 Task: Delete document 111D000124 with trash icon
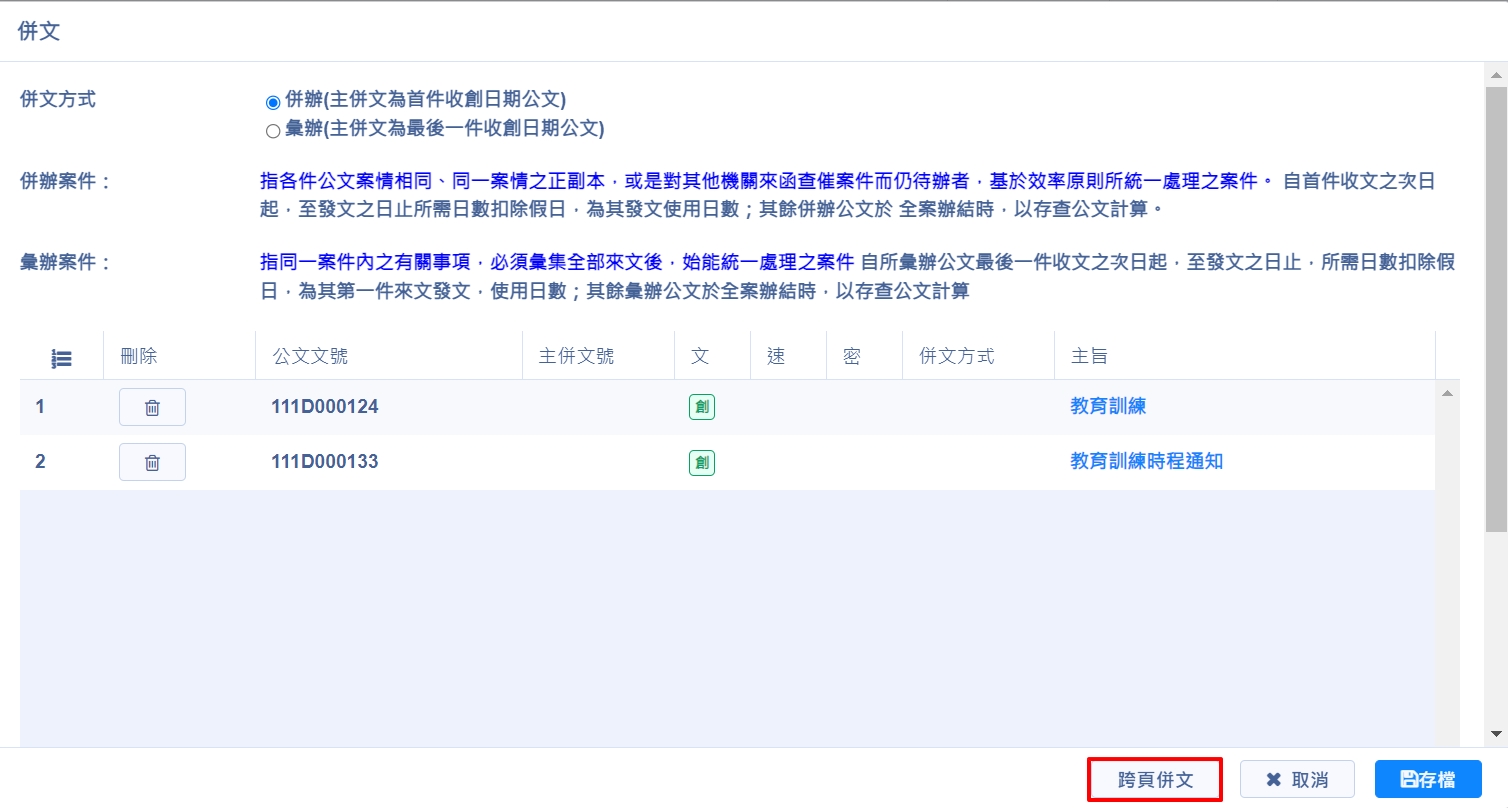tap(152, 407)
